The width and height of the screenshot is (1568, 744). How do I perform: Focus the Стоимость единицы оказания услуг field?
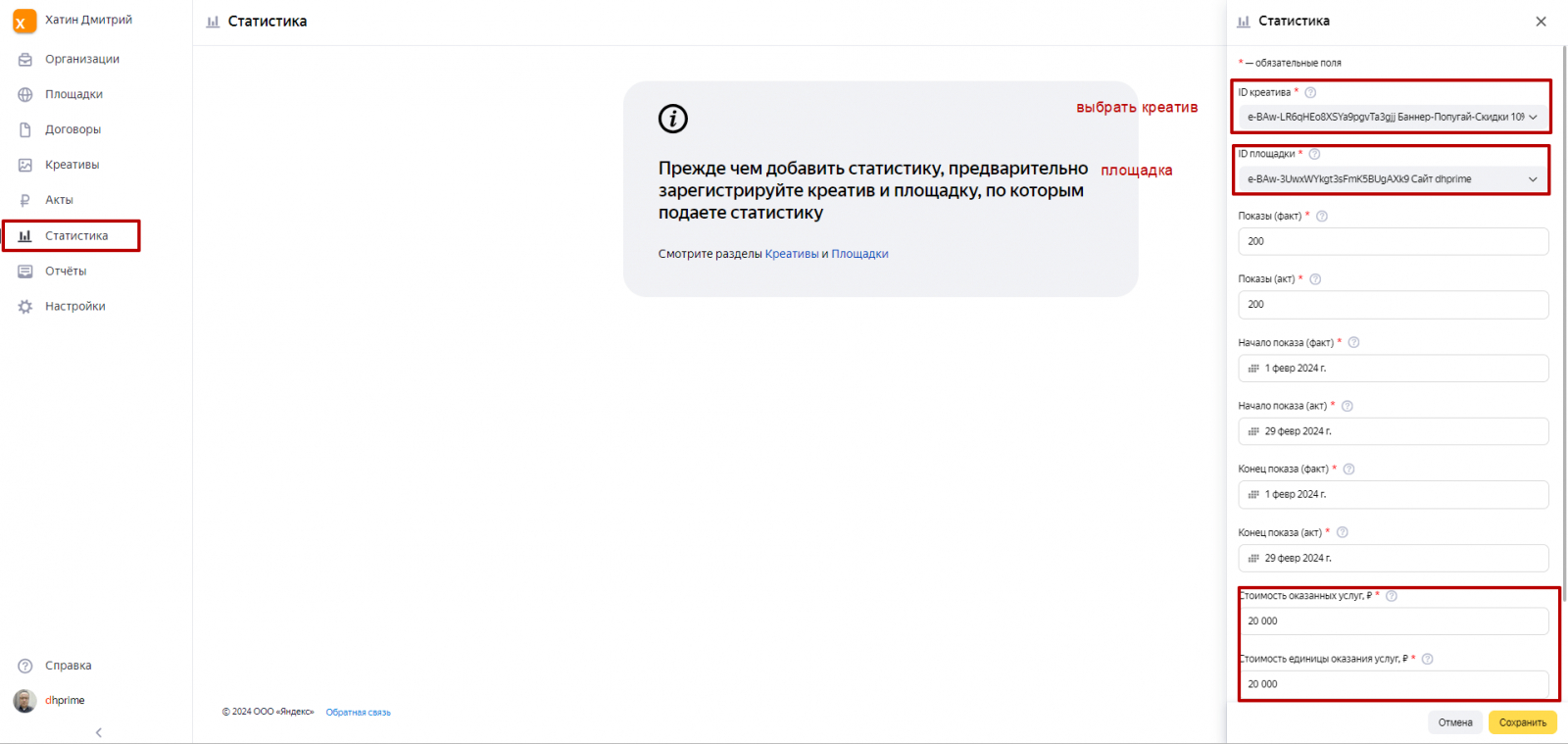(x=1393, y=684)
